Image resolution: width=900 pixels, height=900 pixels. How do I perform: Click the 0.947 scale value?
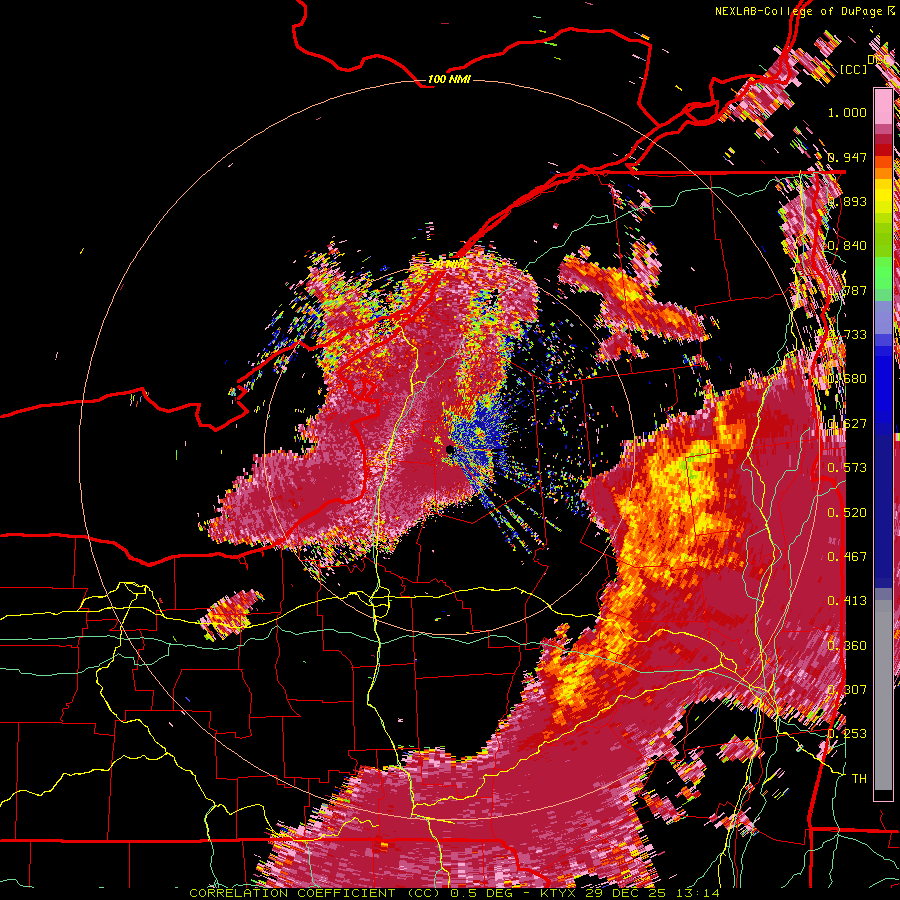pyautogui.click(x=847, y=157)
